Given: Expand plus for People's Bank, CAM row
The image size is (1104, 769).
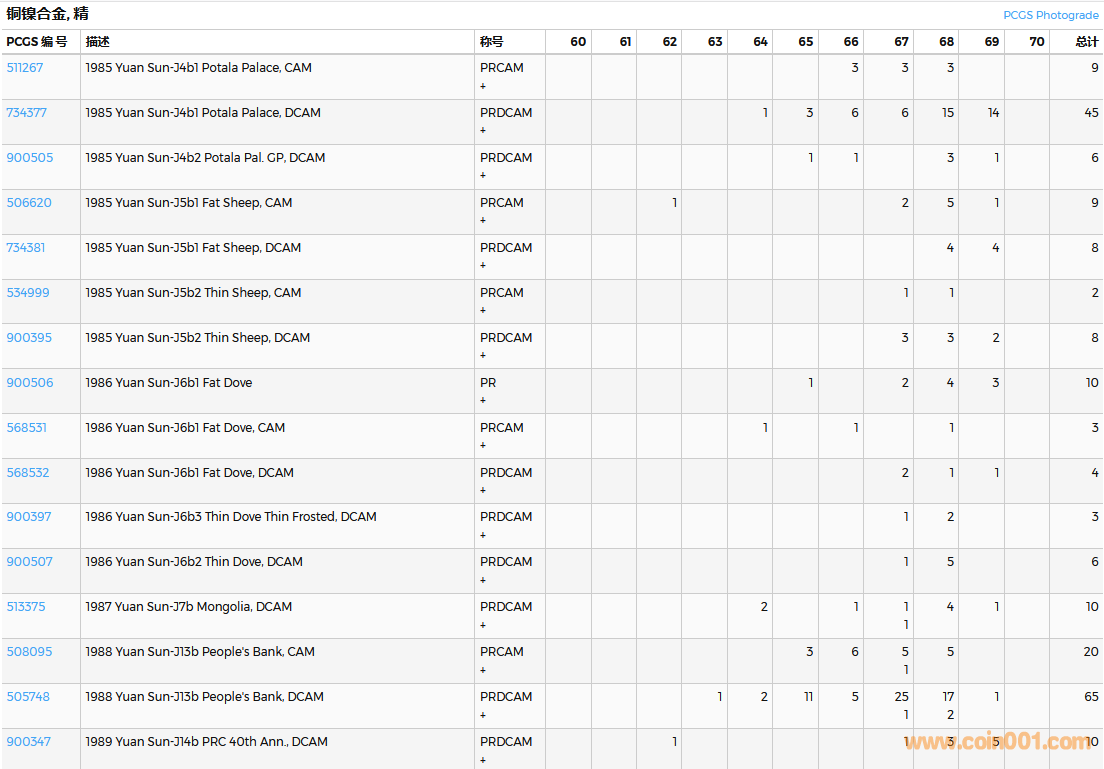Looking at the screenshot, I should click(x=483, y=670).
